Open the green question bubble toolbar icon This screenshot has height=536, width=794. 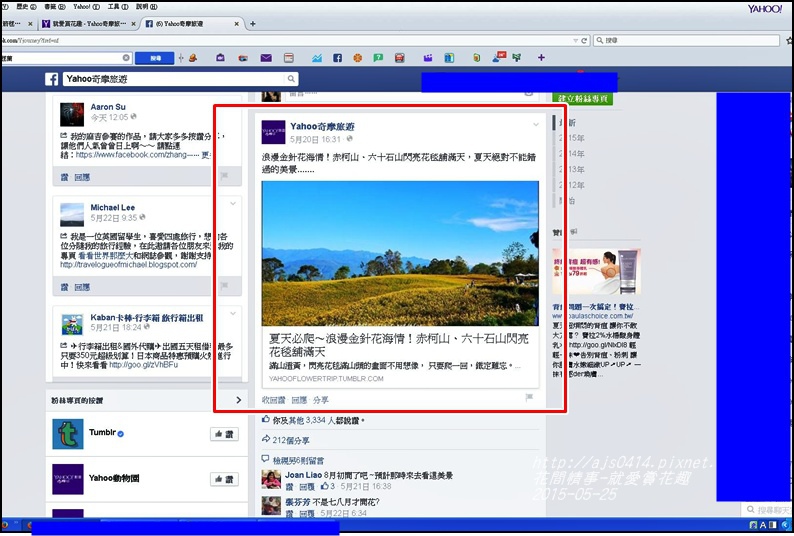pos(378,58)
